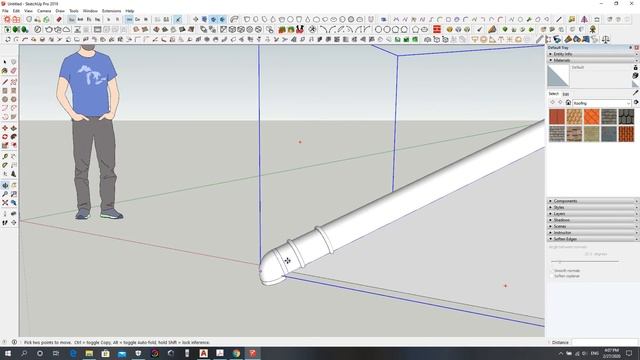Choose the Tape Measure tool
This screenshot has width=640, height=360.
click(5, 156)
